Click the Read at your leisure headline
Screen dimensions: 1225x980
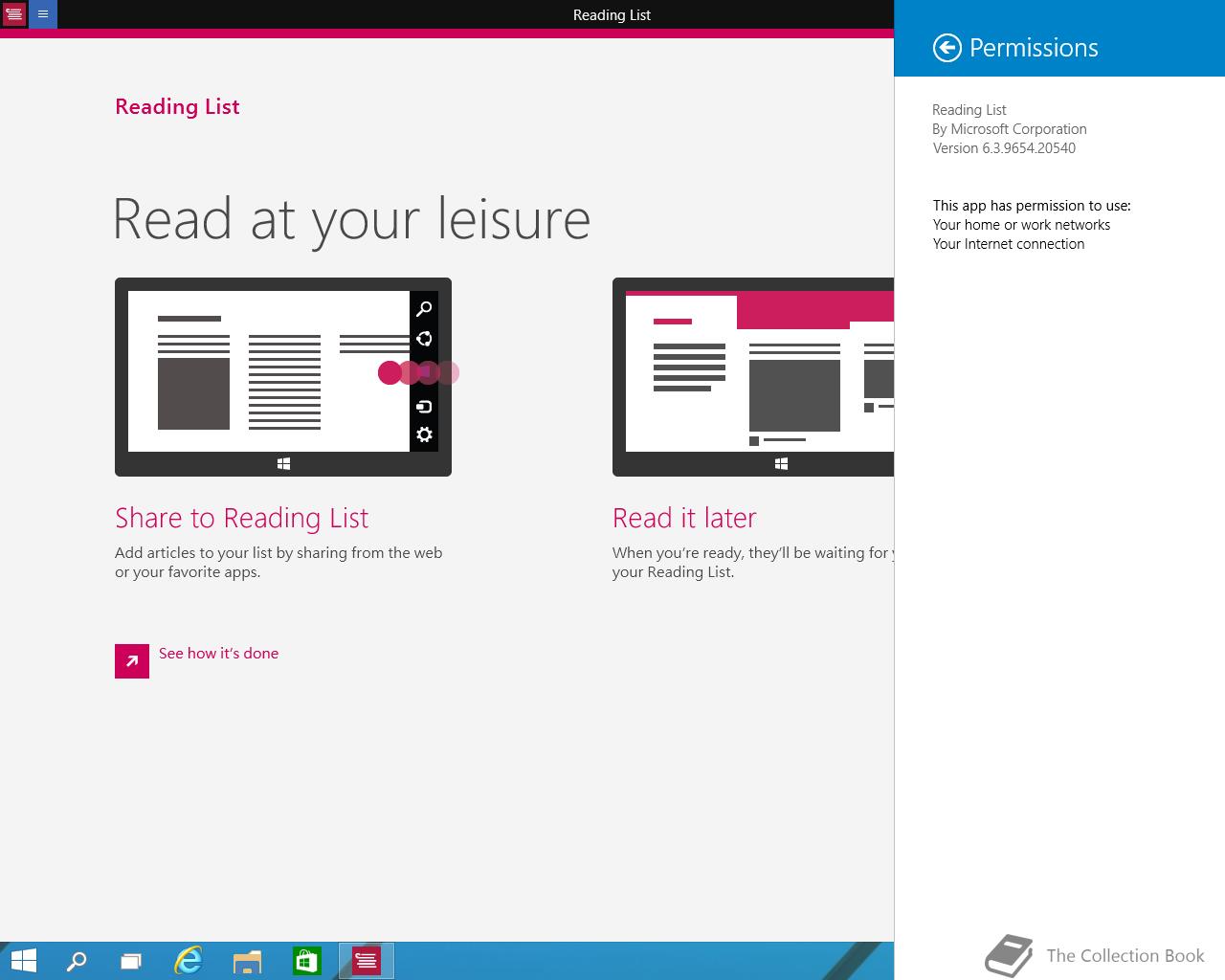click(x=351, y=220)
